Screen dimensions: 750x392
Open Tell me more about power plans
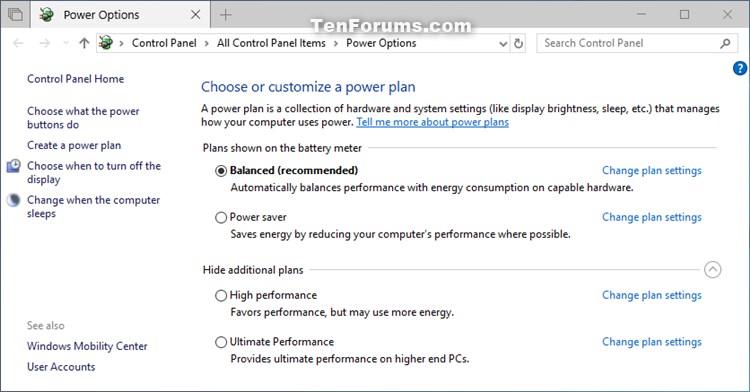pyautogui.click(x=432, y=122)
